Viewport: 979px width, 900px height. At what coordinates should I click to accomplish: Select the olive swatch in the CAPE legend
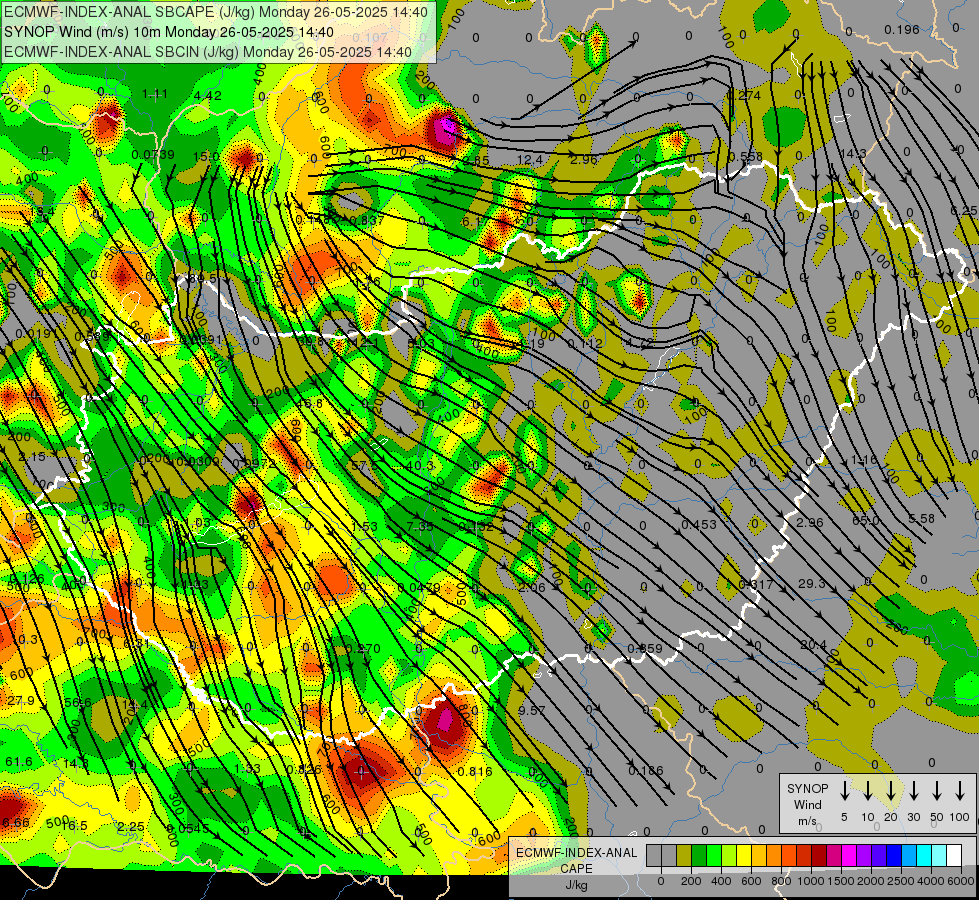(x=684, y=856)
